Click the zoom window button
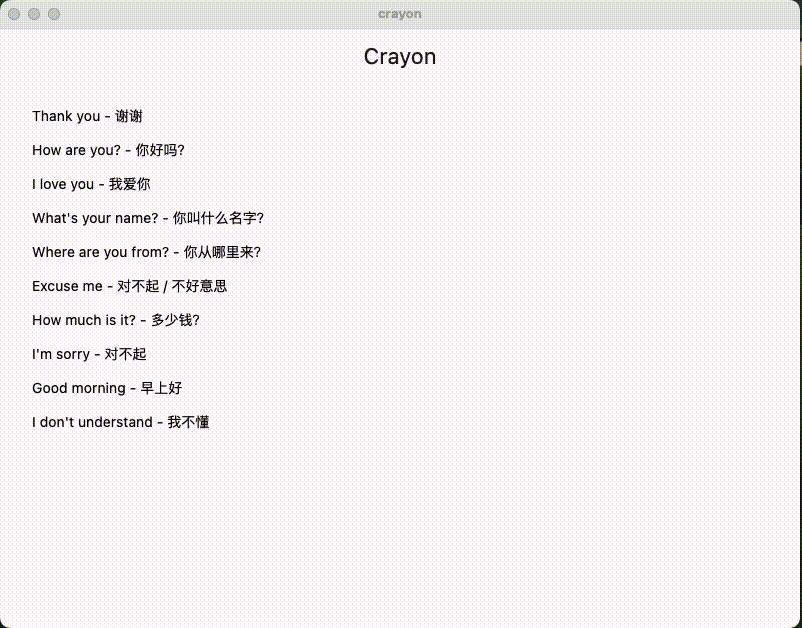Image resolution: width=802 pixels, height=628 pixels. 53,14
